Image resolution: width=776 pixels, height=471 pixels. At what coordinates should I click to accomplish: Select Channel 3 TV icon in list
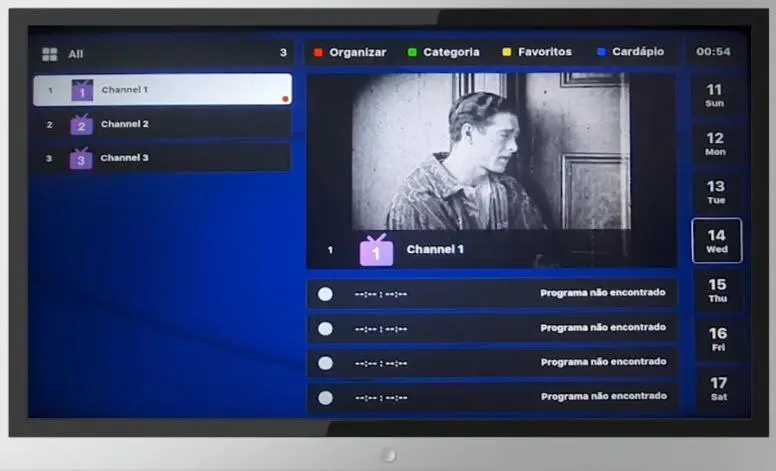(x=81, y=158)
